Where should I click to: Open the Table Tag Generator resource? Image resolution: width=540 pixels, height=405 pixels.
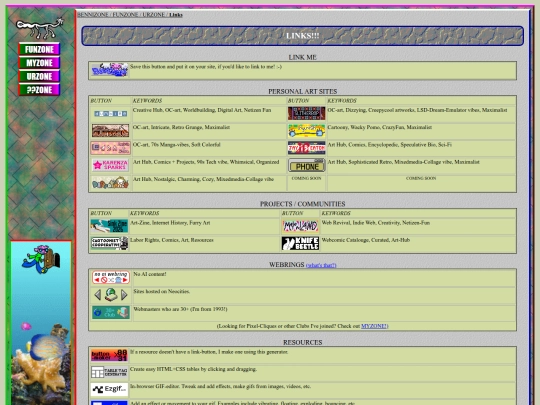110,372
